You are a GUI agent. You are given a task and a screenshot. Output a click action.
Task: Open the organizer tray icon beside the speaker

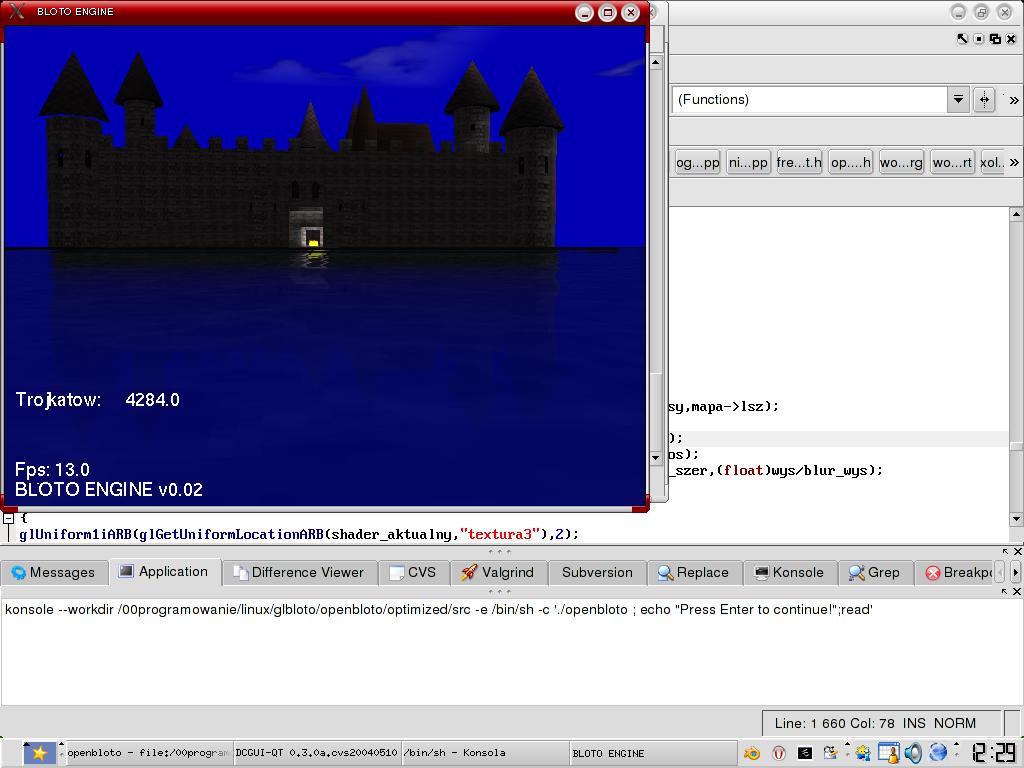pyautogui.click(x=888, y=754)
